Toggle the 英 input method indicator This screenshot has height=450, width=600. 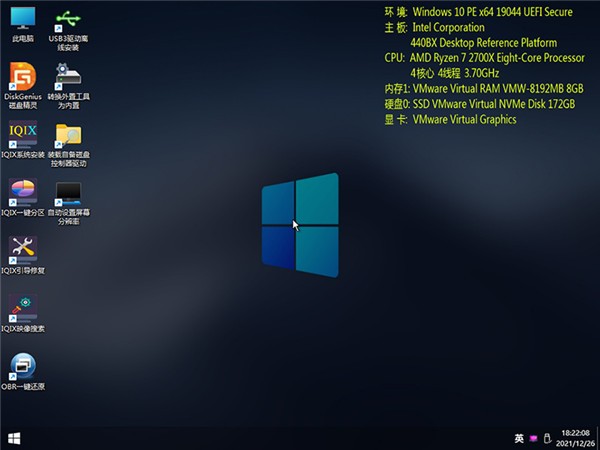(x=519, y=438)
